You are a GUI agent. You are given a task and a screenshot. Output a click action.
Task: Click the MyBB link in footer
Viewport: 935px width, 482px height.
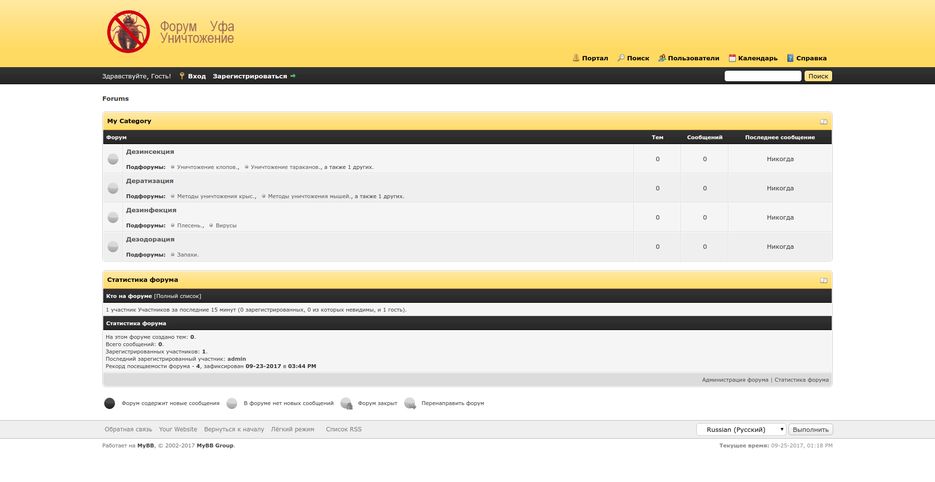145,446
